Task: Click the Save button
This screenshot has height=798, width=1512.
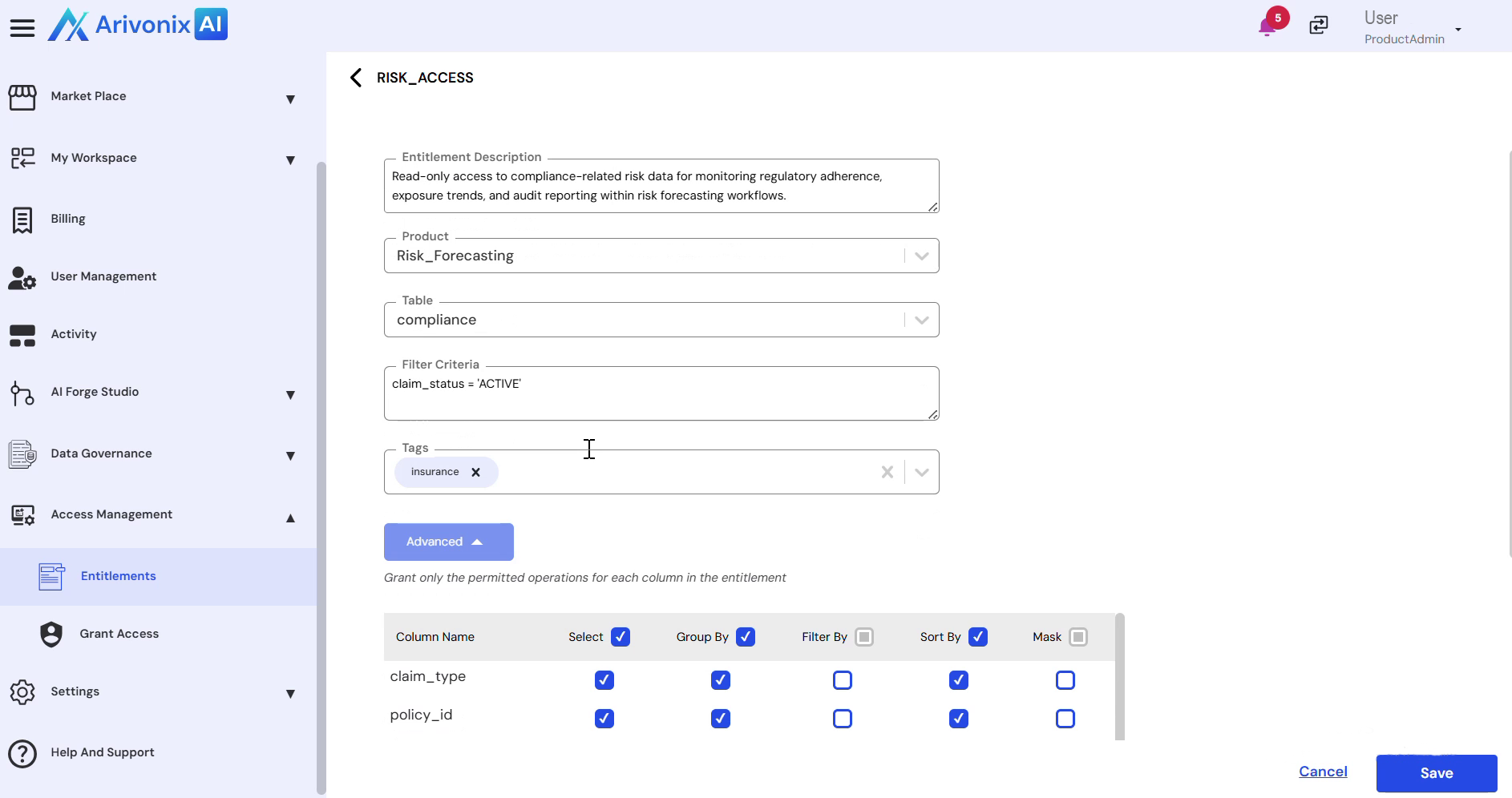Action: tap(1436, 773)
